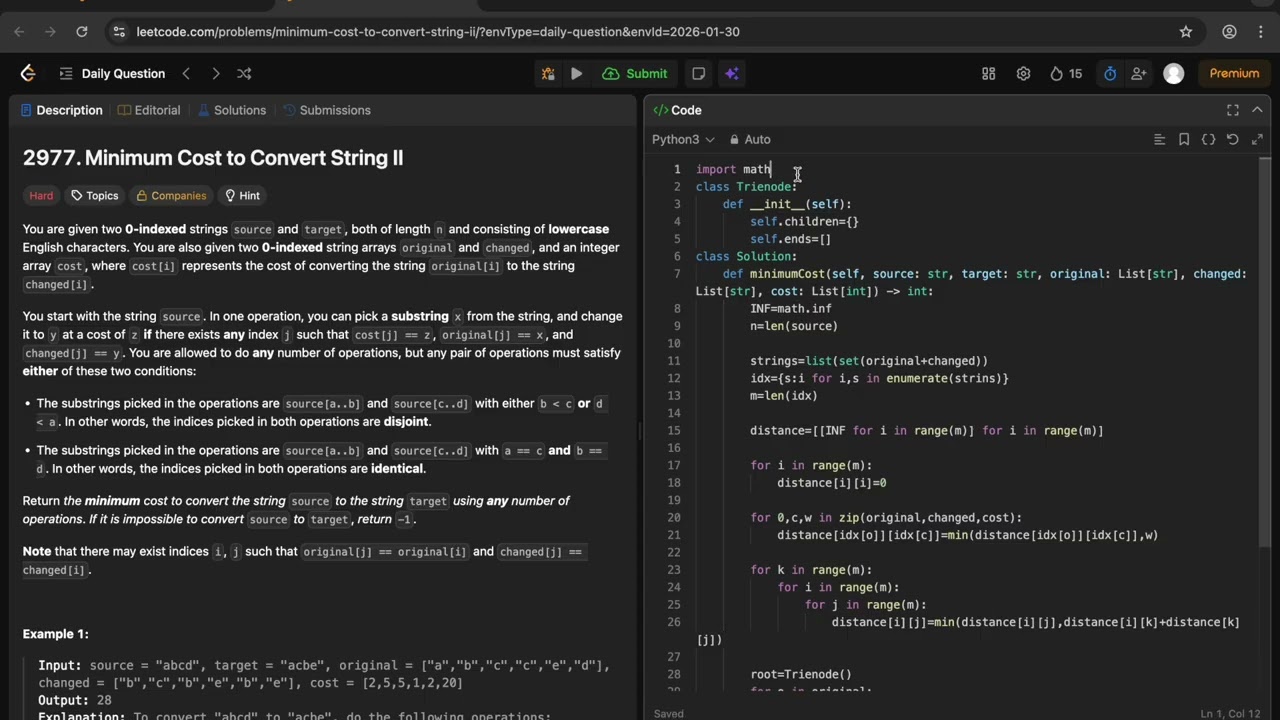Screen dimensions: 1280x720
Task: Reload the page in the browser
Action: pos(82,31)
